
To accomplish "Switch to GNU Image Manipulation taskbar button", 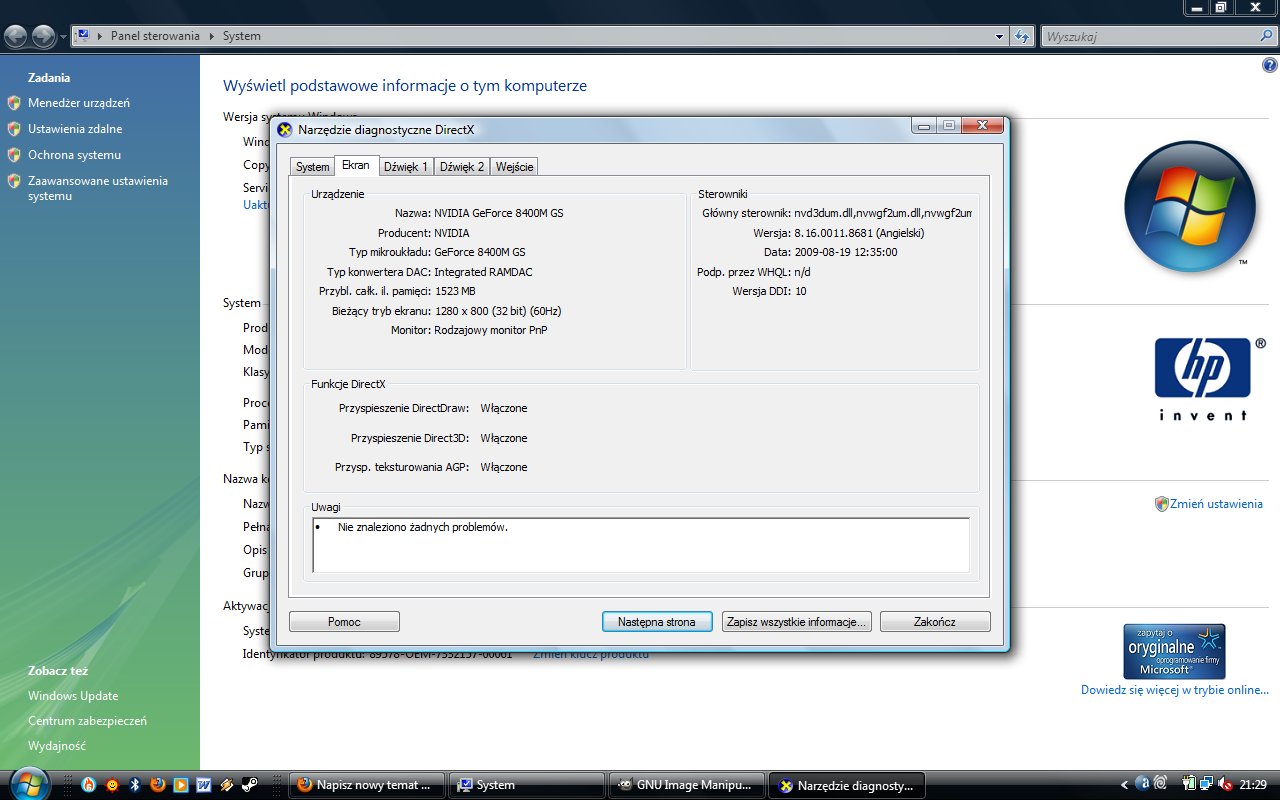I will pos(688,785).
